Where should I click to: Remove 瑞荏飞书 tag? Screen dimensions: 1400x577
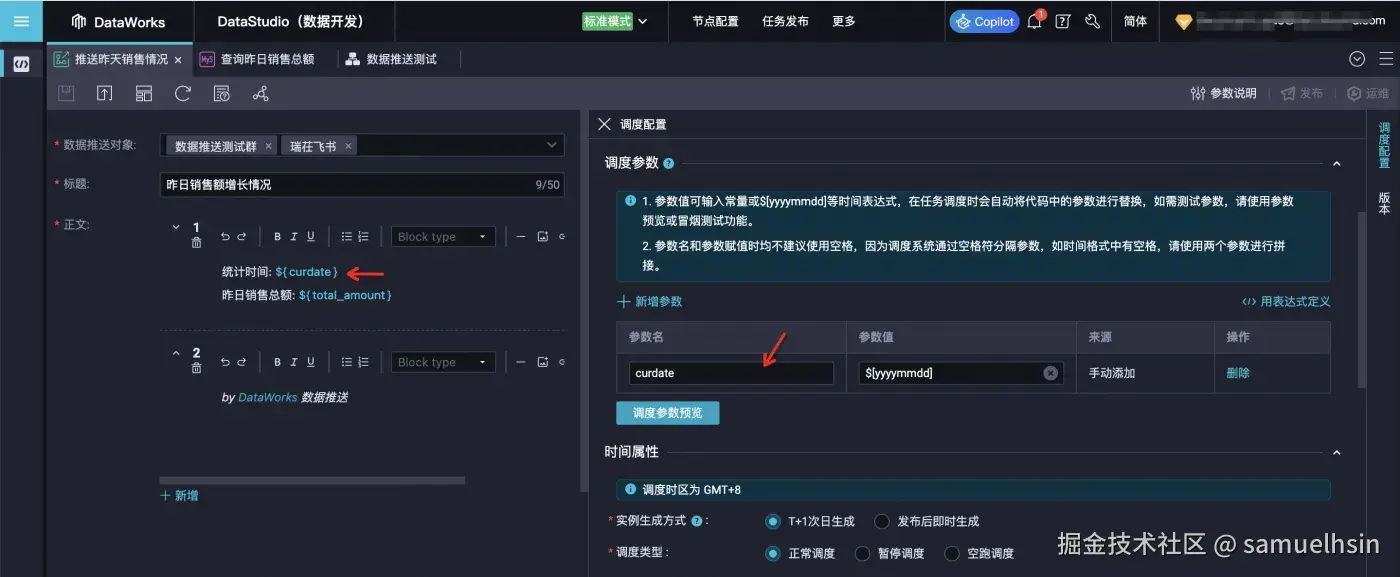click(x=348, y=146)
